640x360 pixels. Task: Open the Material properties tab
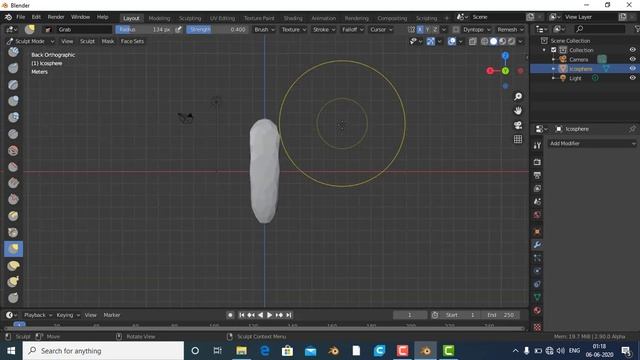537,311
